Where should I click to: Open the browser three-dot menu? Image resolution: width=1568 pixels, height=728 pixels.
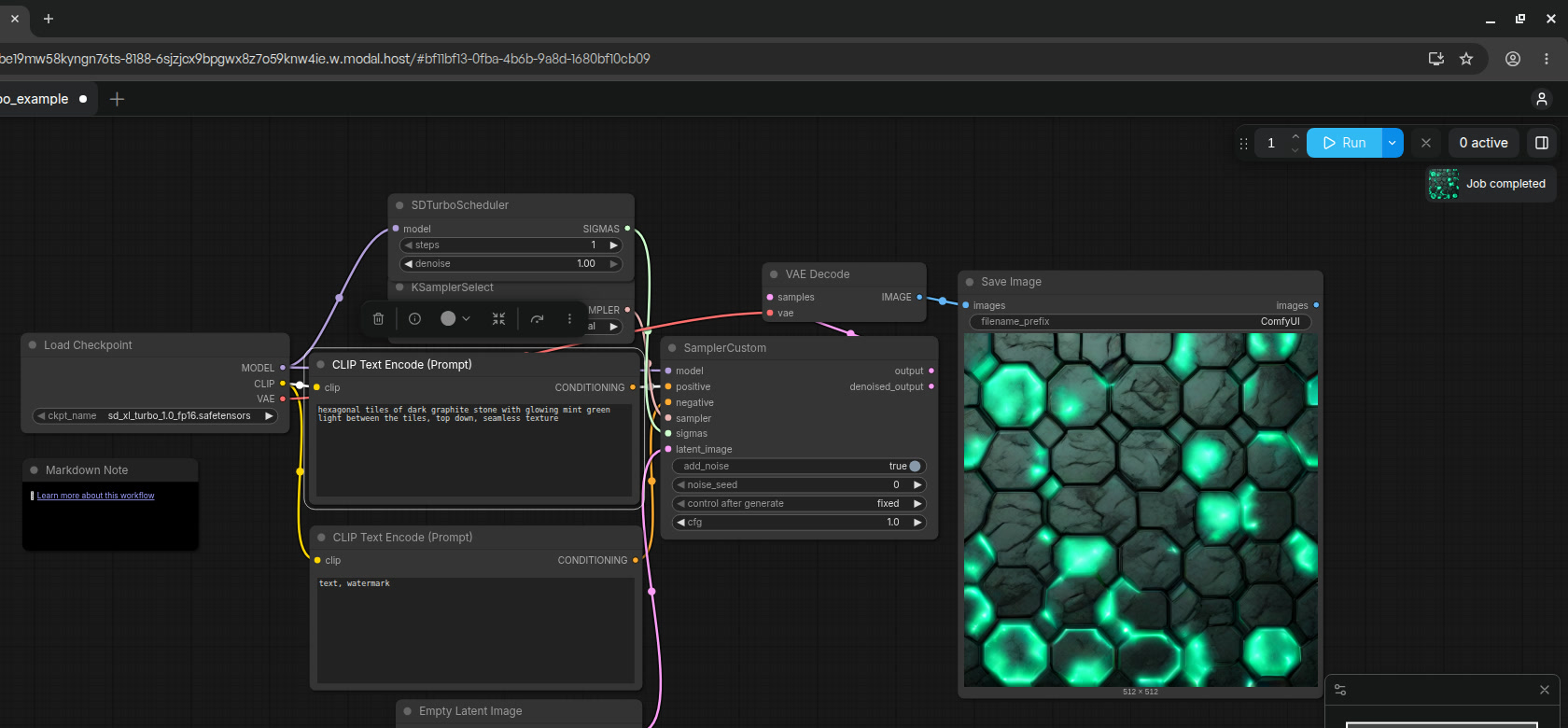pos(1547,59)
